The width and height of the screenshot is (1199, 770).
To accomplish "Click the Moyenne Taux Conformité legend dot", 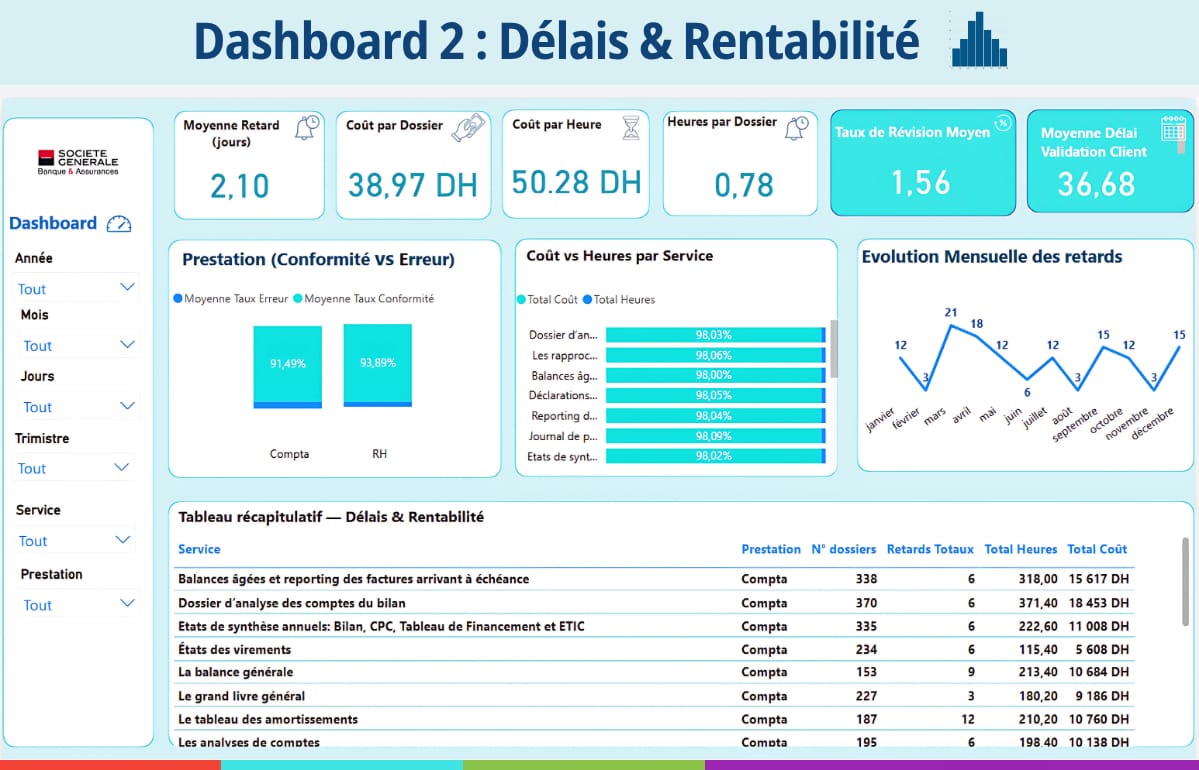I will coord(298,298).
